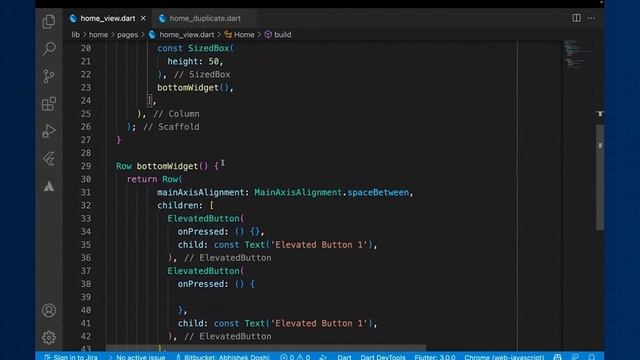This screenshot has width=640, height=360.
Task: Click line number 29 in the gutter
Action: pos(86,166)
